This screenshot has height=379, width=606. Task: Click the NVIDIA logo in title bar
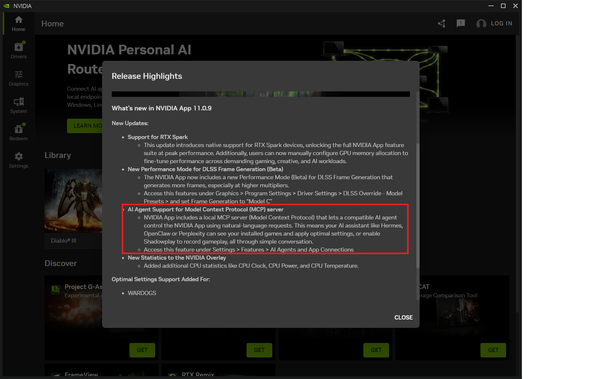pos(6,6)
